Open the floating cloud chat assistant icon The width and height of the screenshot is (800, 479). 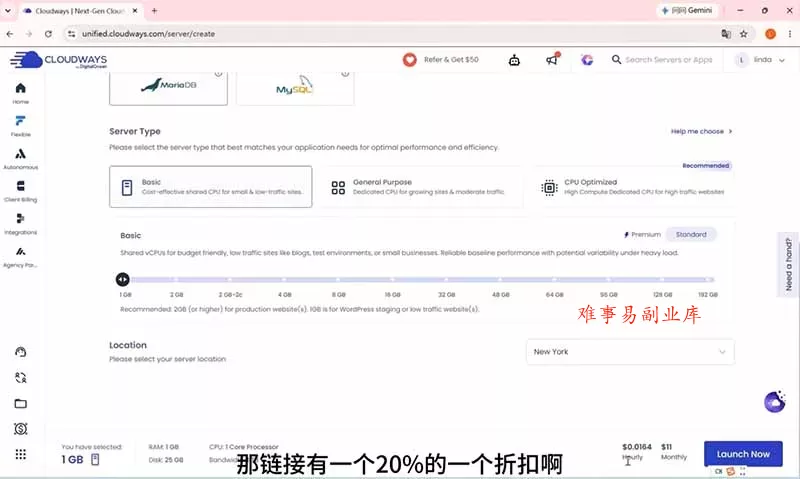click(x=774, y=402)
